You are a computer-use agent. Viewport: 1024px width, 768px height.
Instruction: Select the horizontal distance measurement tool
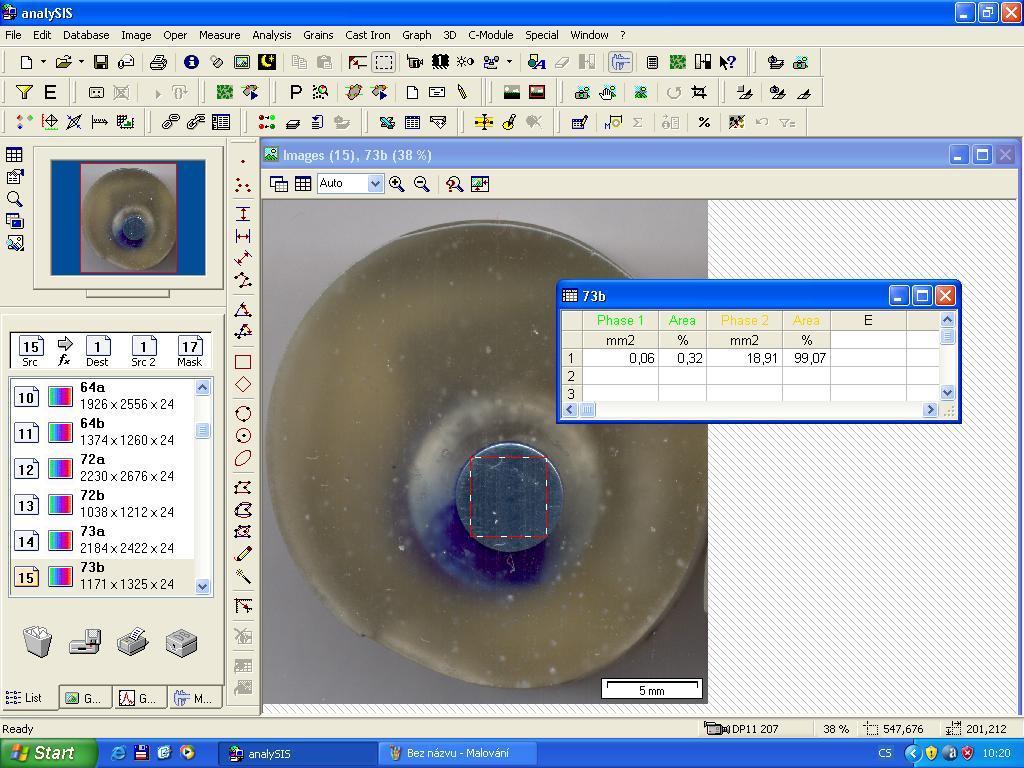click(x=243, y=236)
